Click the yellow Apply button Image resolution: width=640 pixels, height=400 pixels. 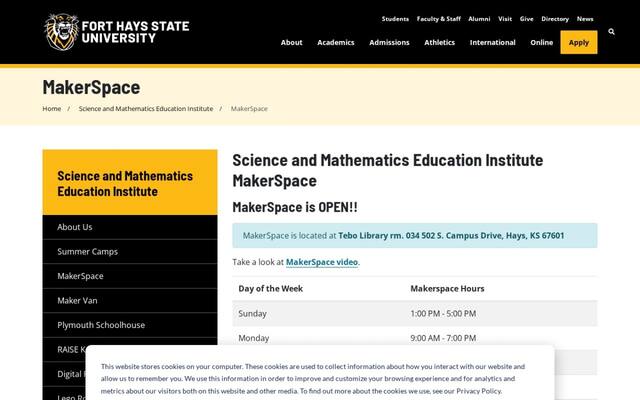(x=579, y=42)
